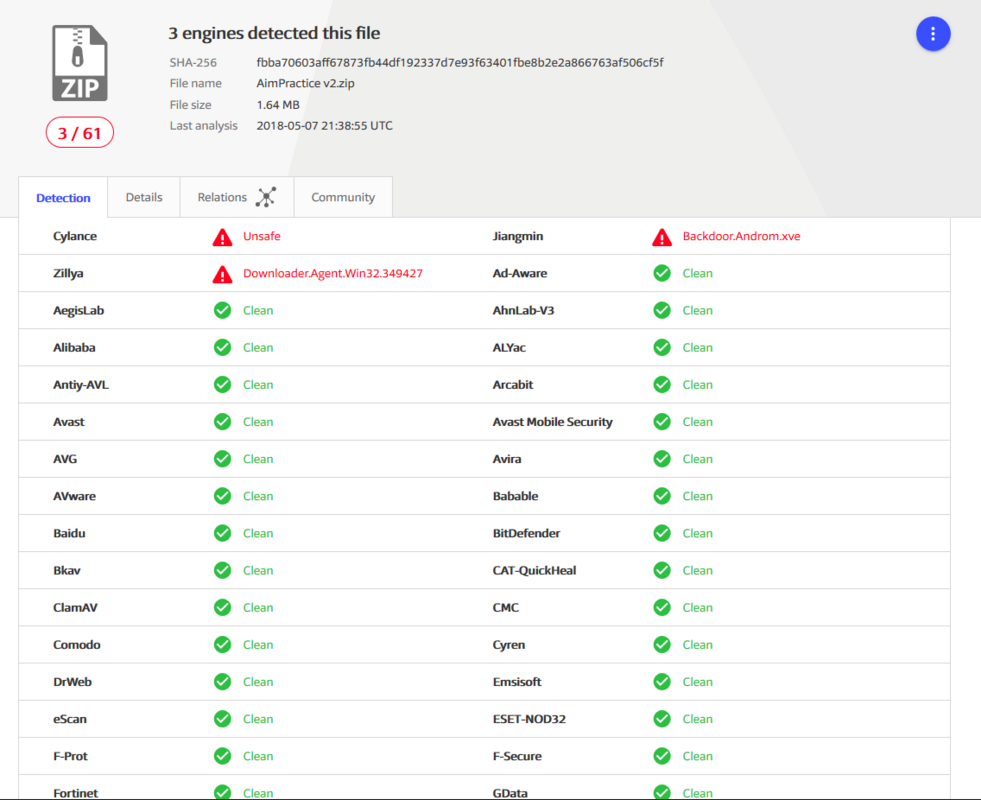The height and width of the screenshot is (800, 981).
Task: Click the warning icon next to Jiangmin
Action: click(662, 237)
